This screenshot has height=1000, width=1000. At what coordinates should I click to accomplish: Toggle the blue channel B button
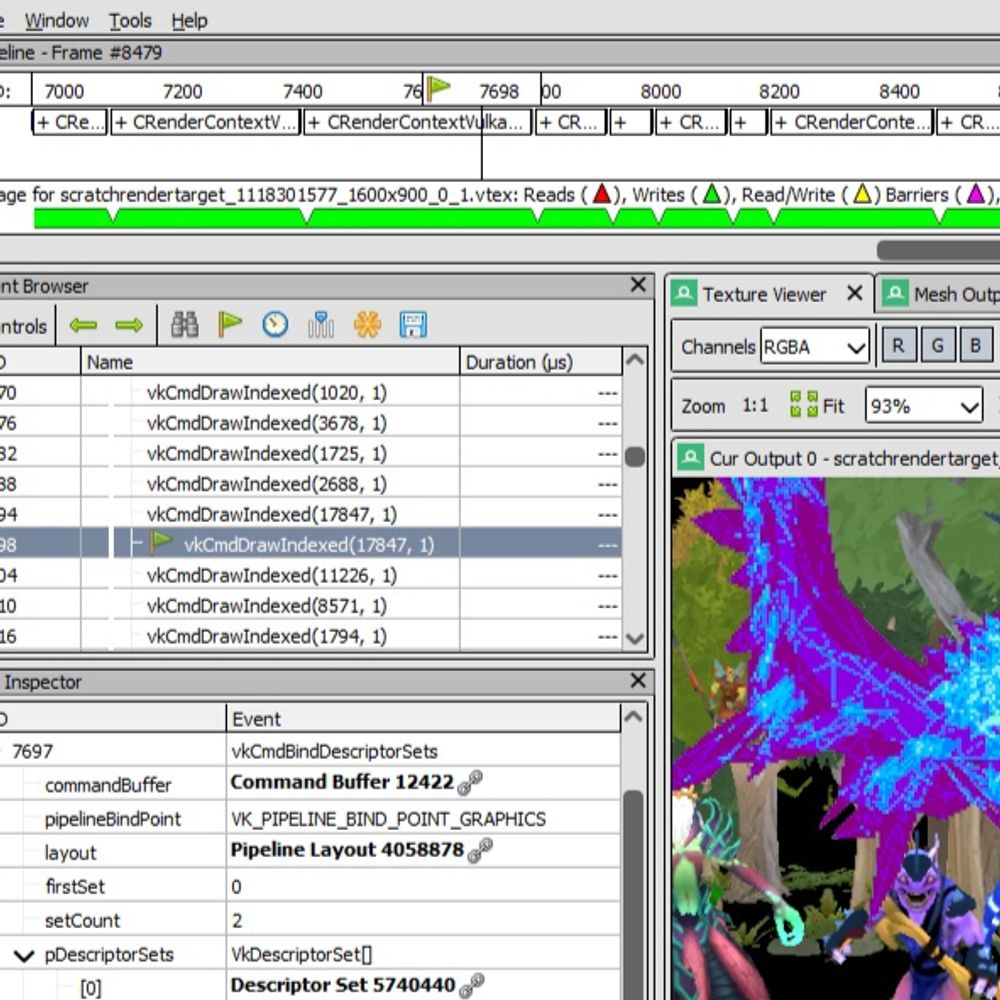pyautogui.click(x=975, y=346)
